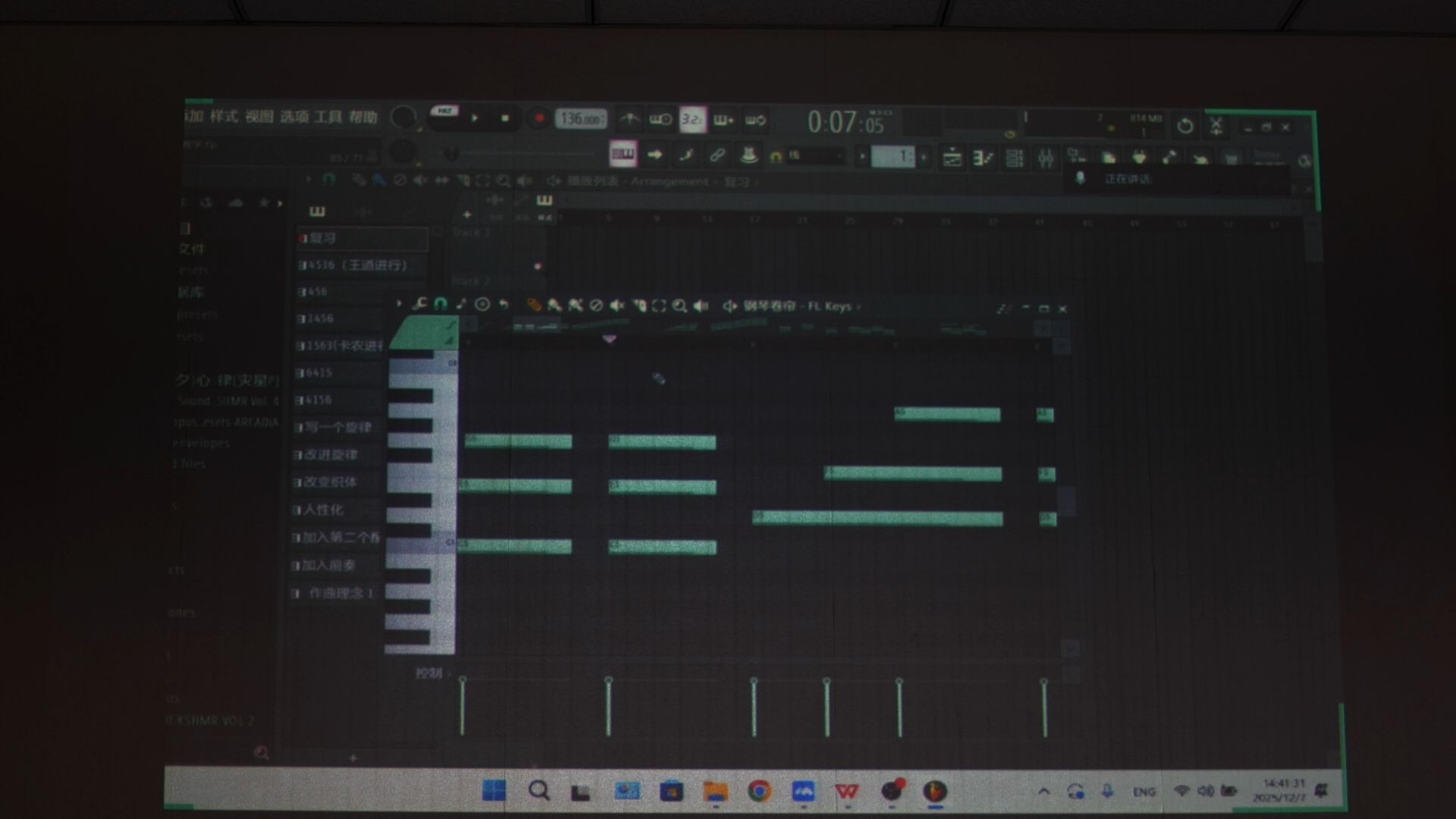Open the piano roll main menu arrow
This screenshot has width=1456, height=819.
click(x=399, y=304)
